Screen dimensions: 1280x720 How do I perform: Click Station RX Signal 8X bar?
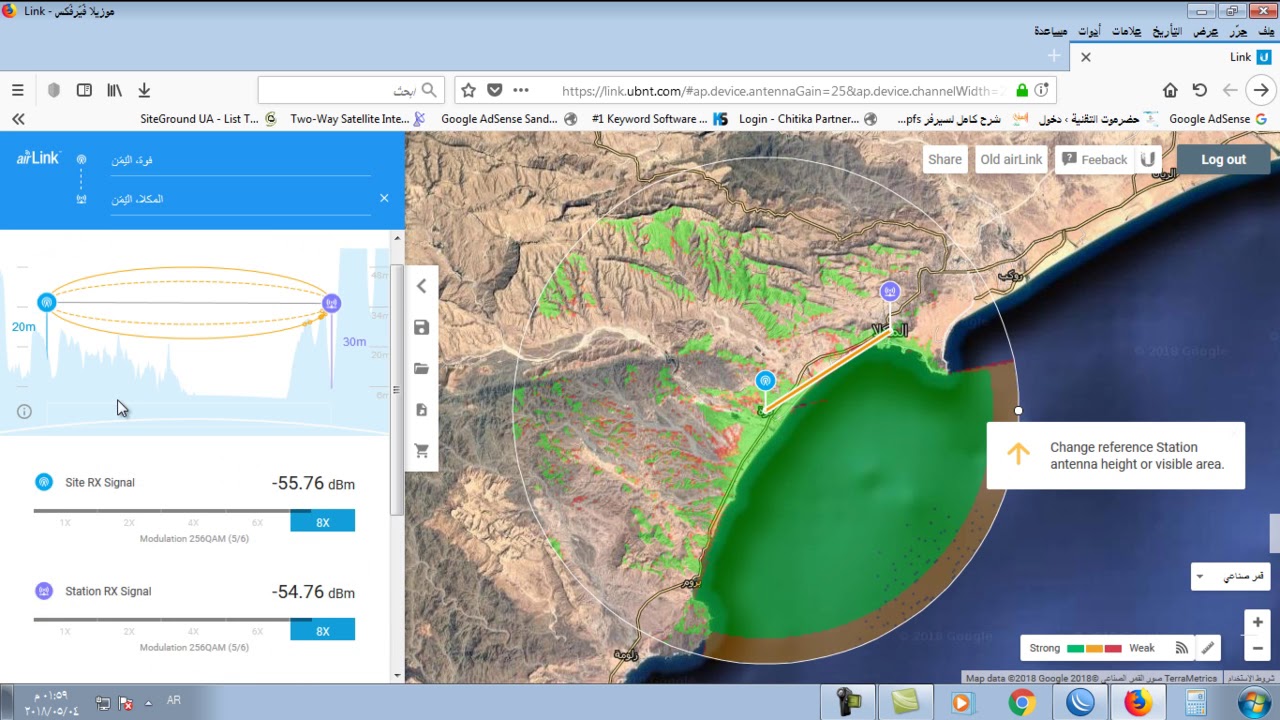322,630
